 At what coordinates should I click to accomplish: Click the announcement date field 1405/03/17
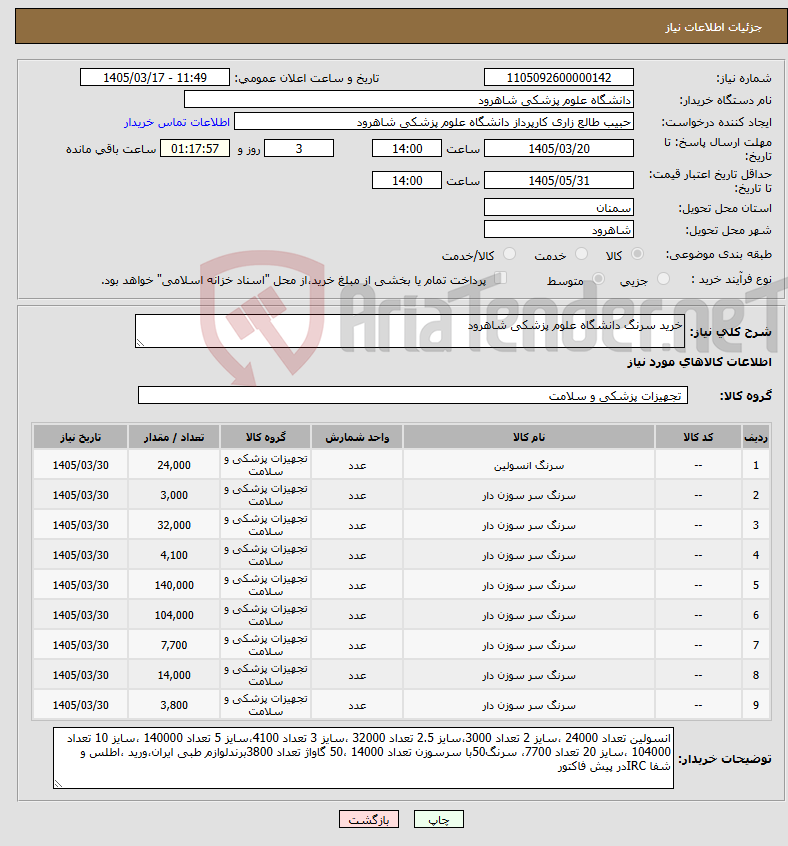pyautogui.click(x=155, y=77)
